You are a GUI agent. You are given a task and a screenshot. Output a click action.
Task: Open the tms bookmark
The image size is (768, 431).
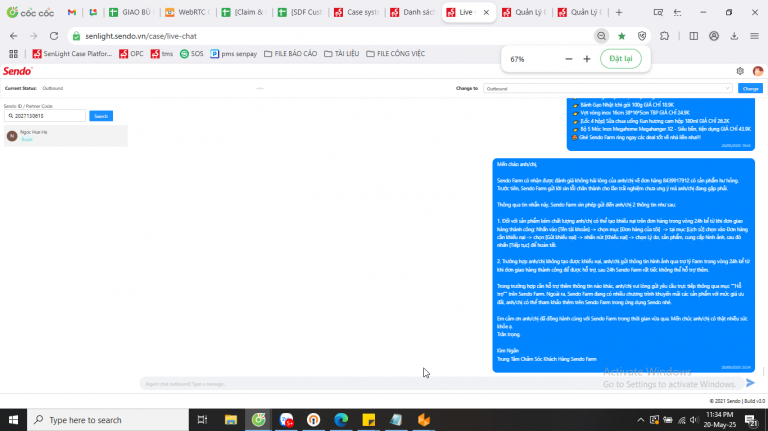(x=162, y=54)
